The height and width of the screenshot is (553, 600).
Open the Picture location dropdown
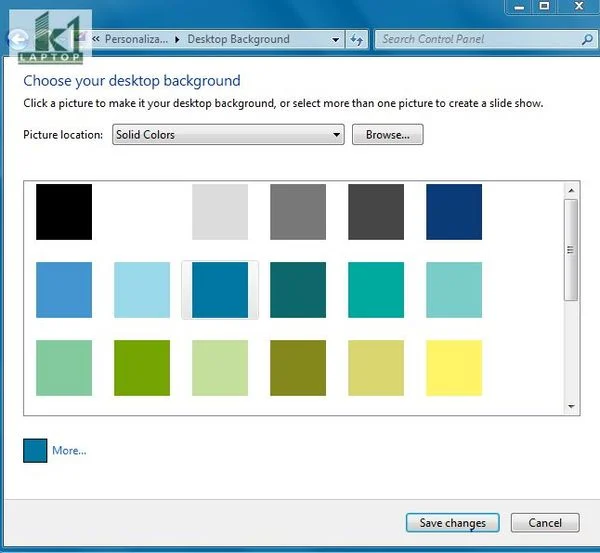point(228,135)
